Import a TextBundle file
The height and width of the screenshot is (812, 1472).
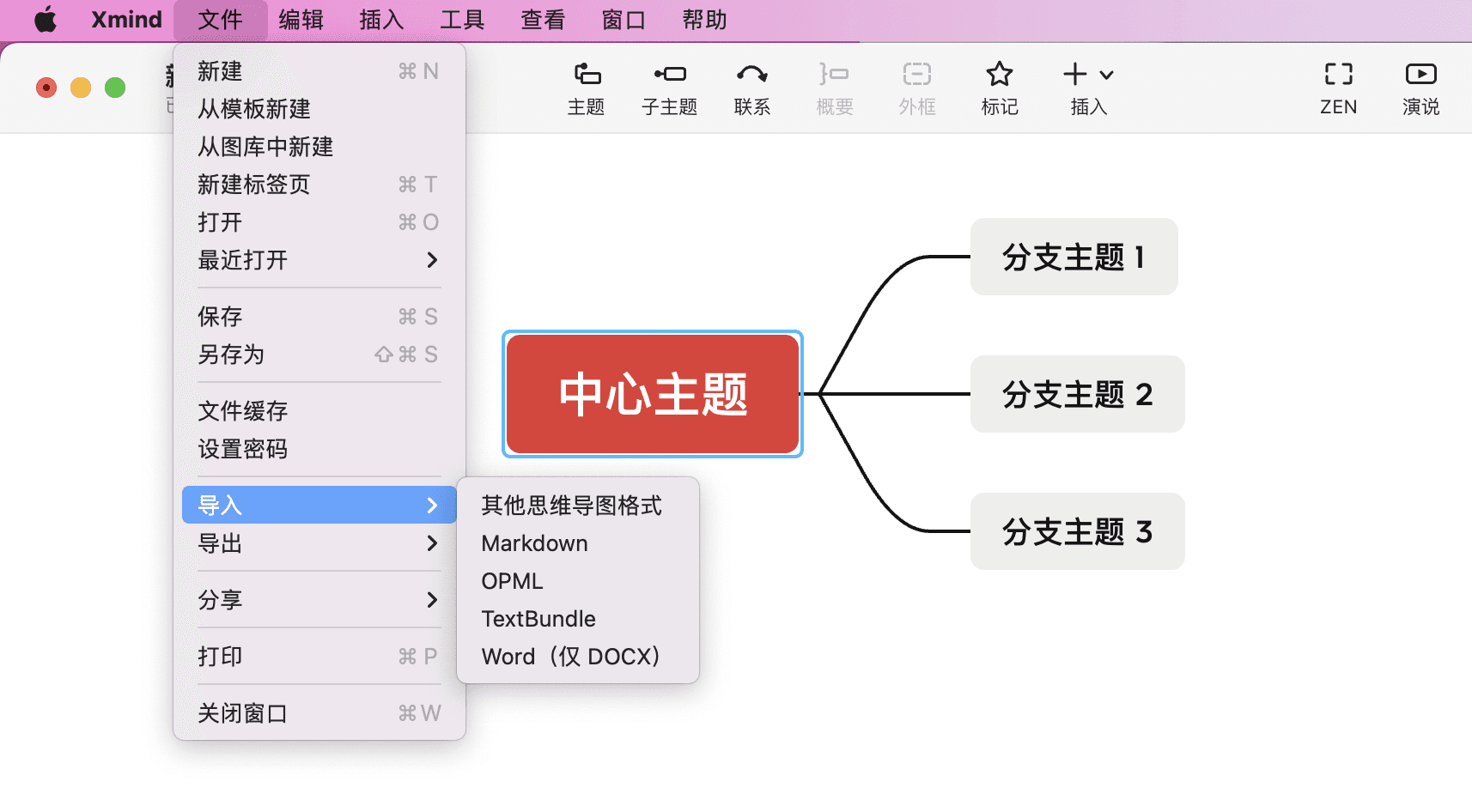(578, 619)
